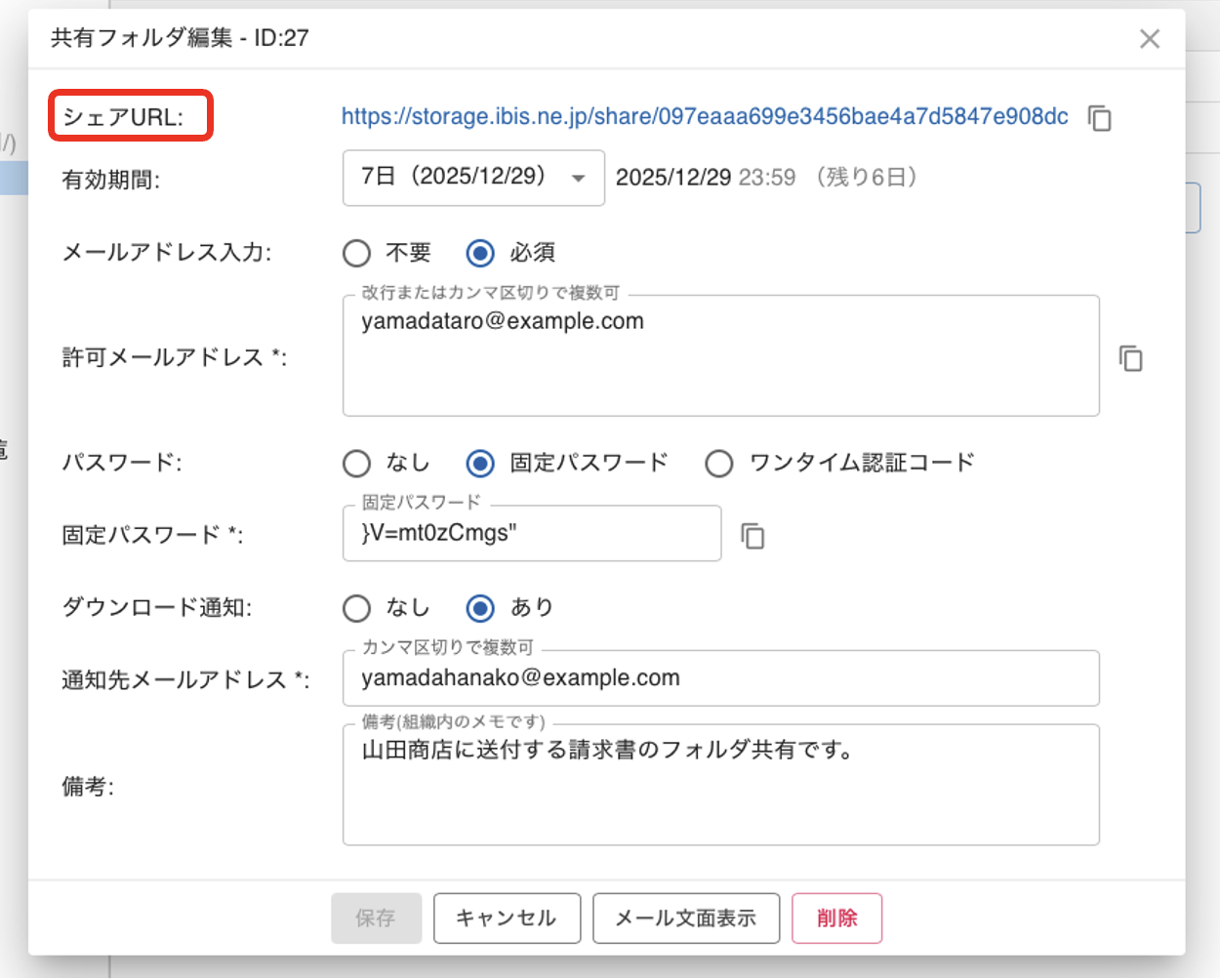Copy the allowed email addresses via copy icon
This screenshot has width=1220, height=980.
pos(1131,359)
